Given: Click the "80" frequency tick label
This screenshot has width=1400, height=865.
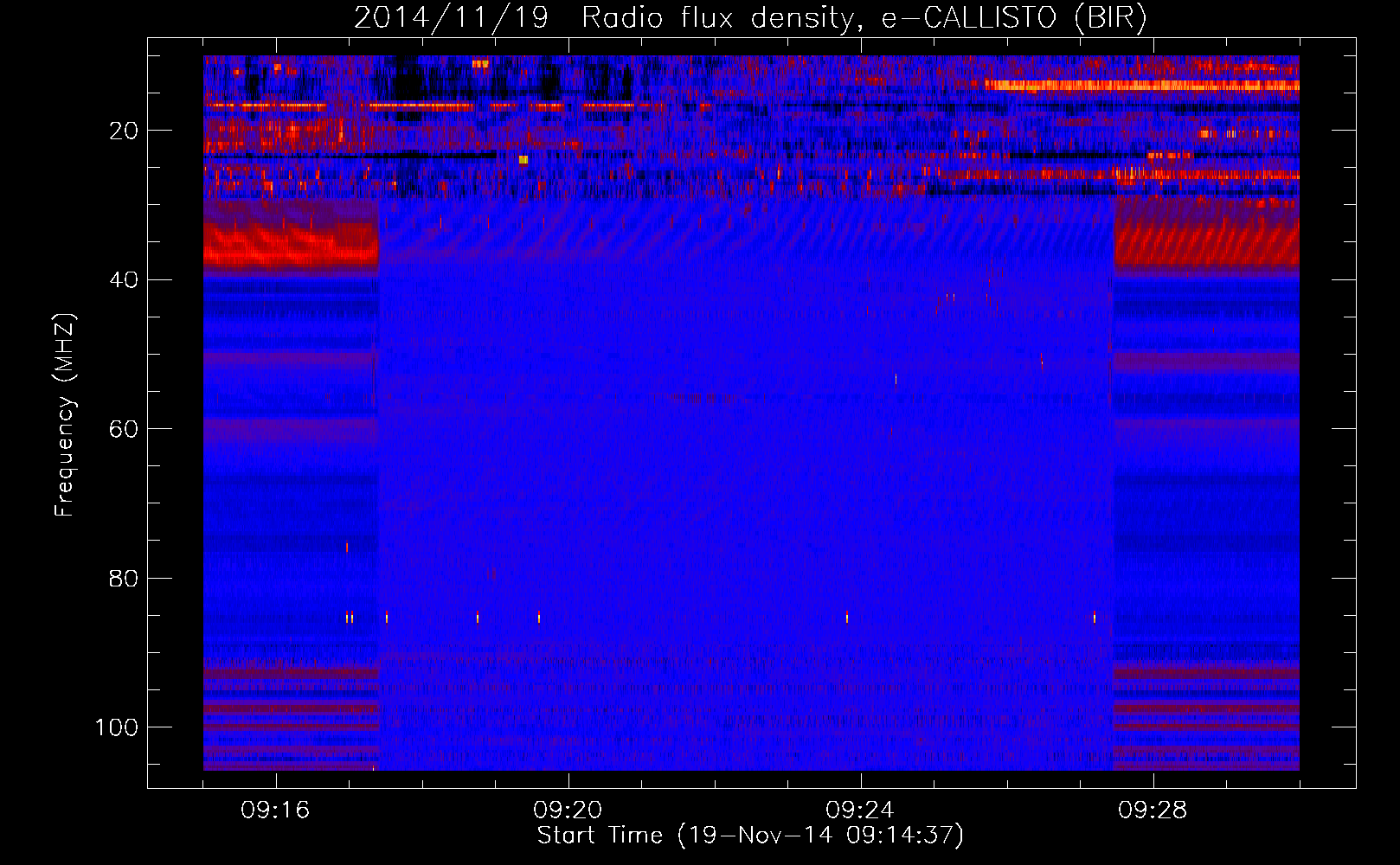Looking at the screenshot, I should pos(124,579).
